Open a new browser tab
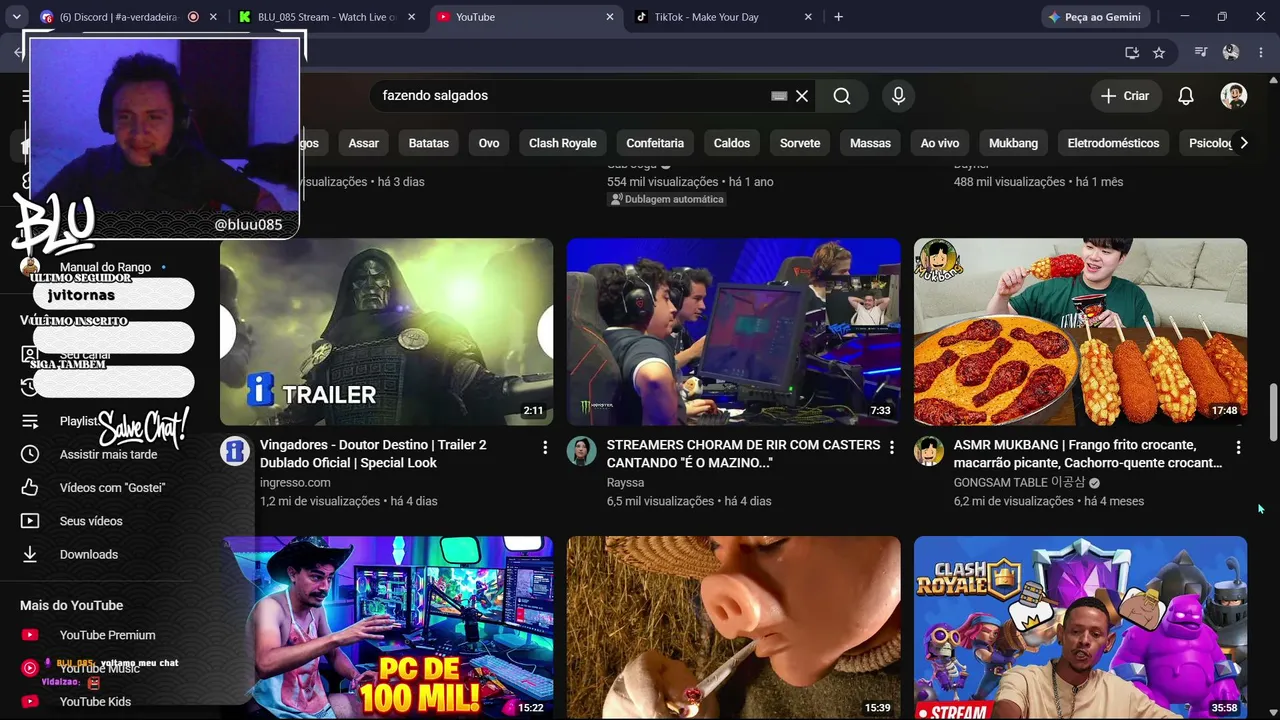This screenshot has height=720, width=1280. point(838,17)
